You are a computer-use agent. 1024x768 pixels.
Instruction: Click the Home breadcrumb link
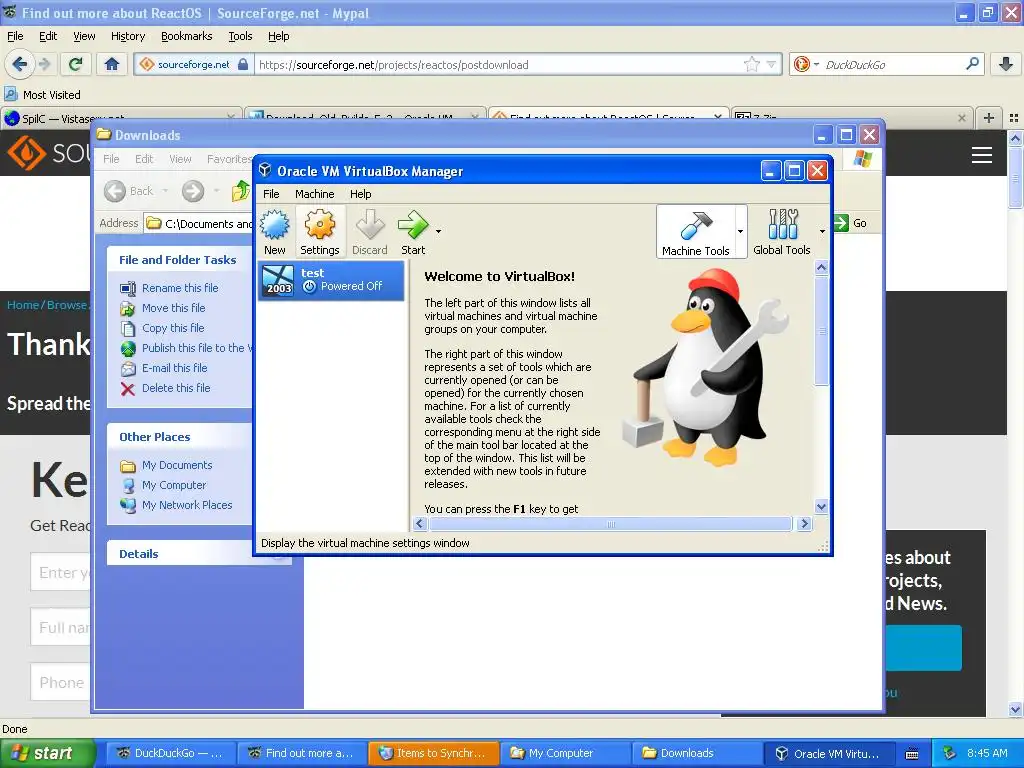point(23,305)
